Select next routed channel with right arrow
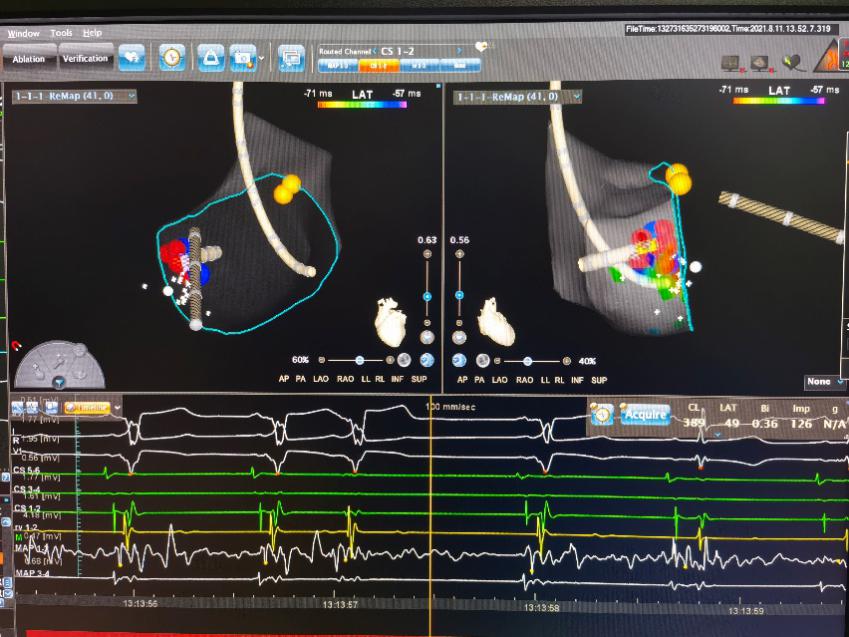This screenshot has width=849, height=637. coord(459,50)
